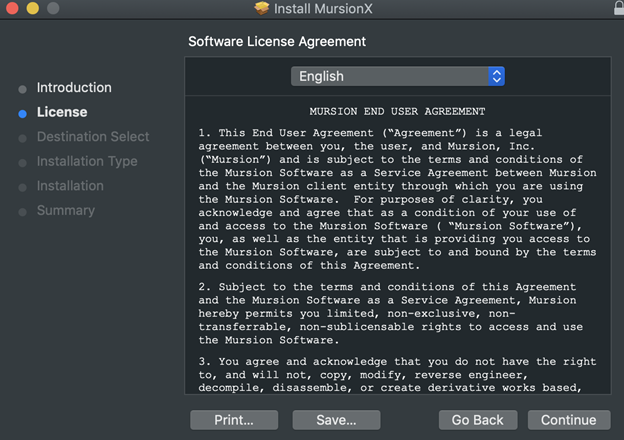Select the Summary step in the sidebar
624x440 pixels.
click(66, 210)
